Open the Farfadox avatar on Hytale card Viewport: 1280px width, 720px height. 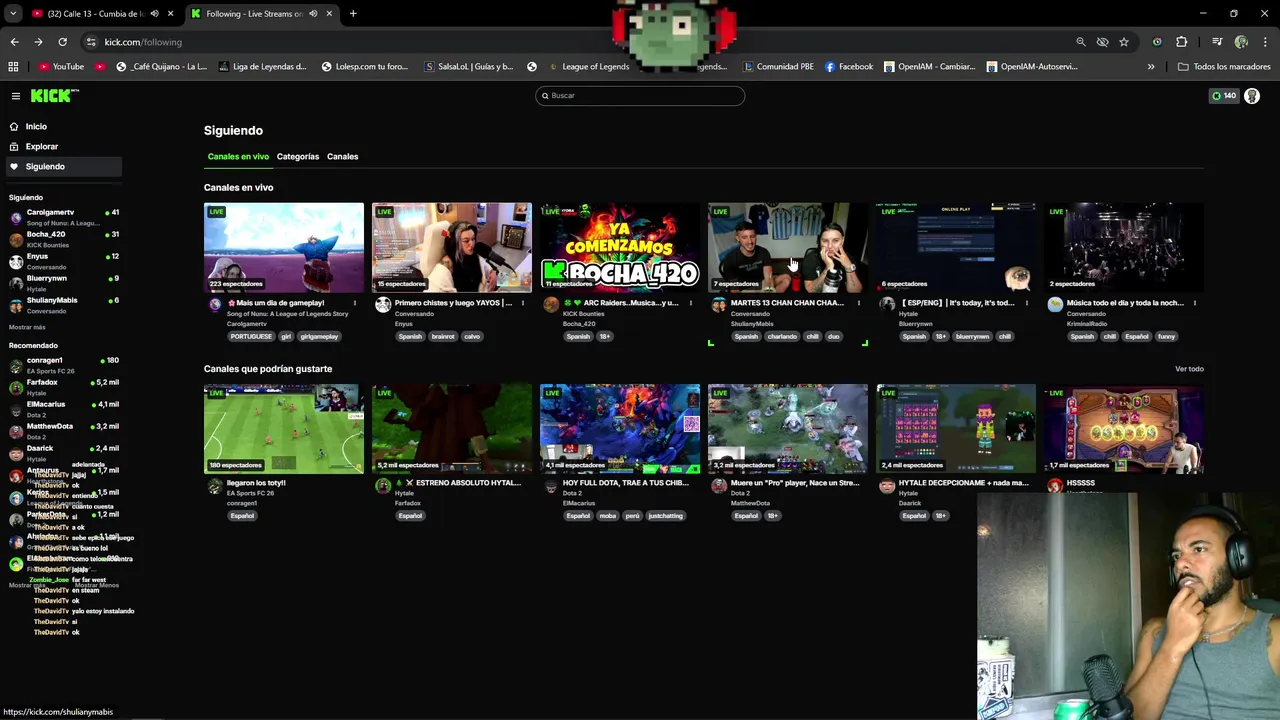[x=383, y=486]
